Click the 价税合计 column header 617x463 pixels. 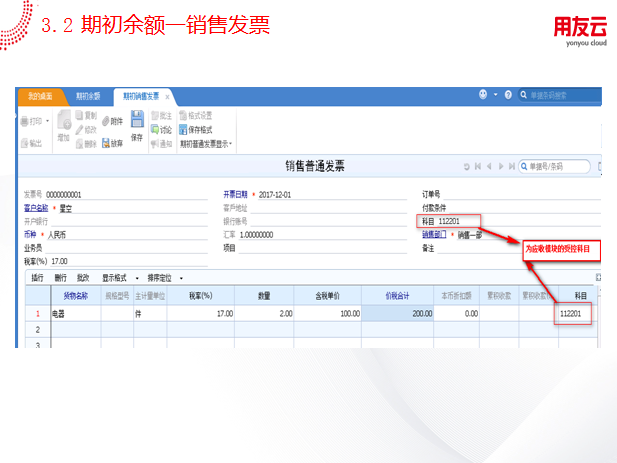pos(397,296)
